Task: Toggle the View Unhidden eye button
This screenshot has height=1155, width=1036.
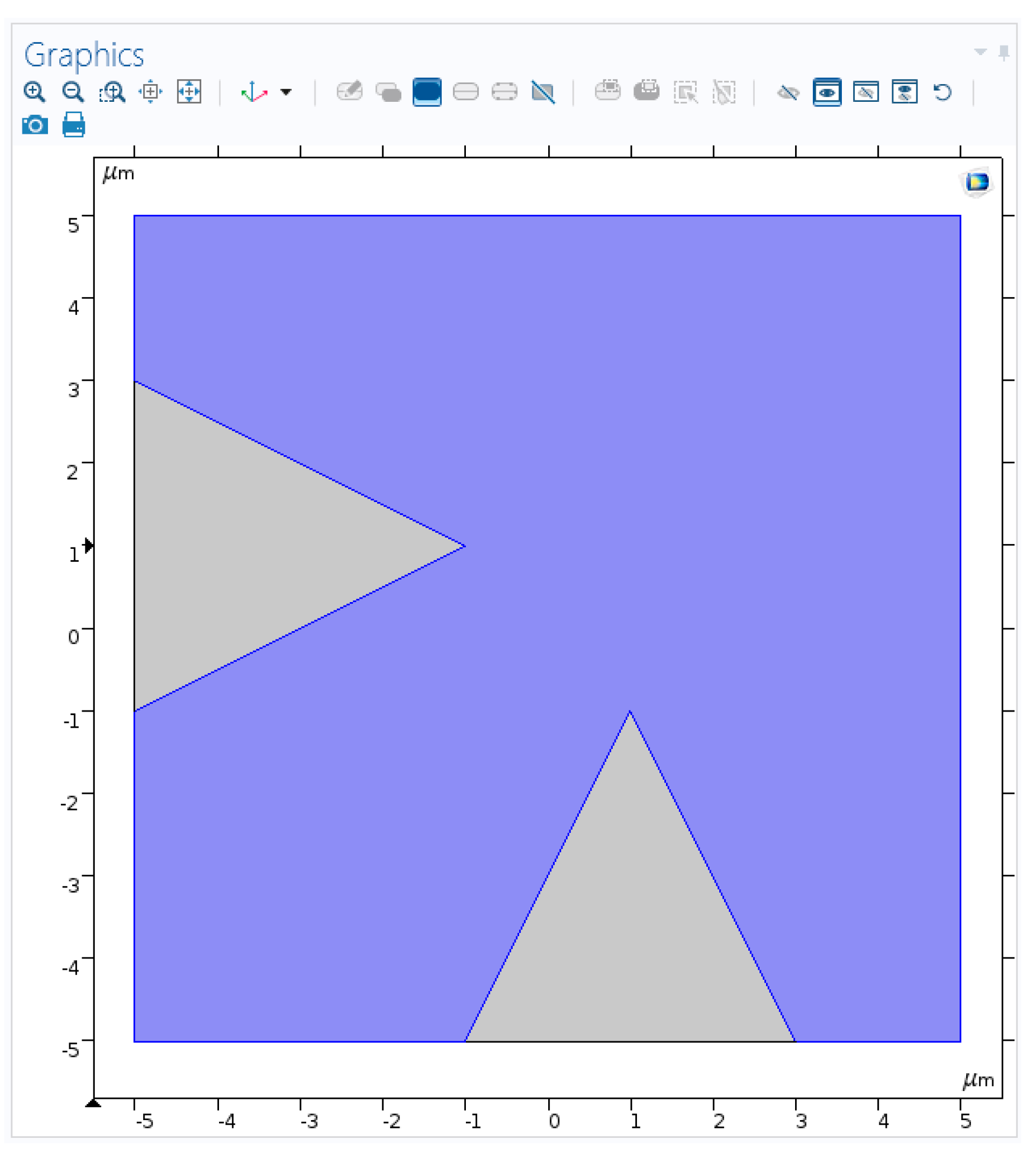Action: tap(826, 92)
